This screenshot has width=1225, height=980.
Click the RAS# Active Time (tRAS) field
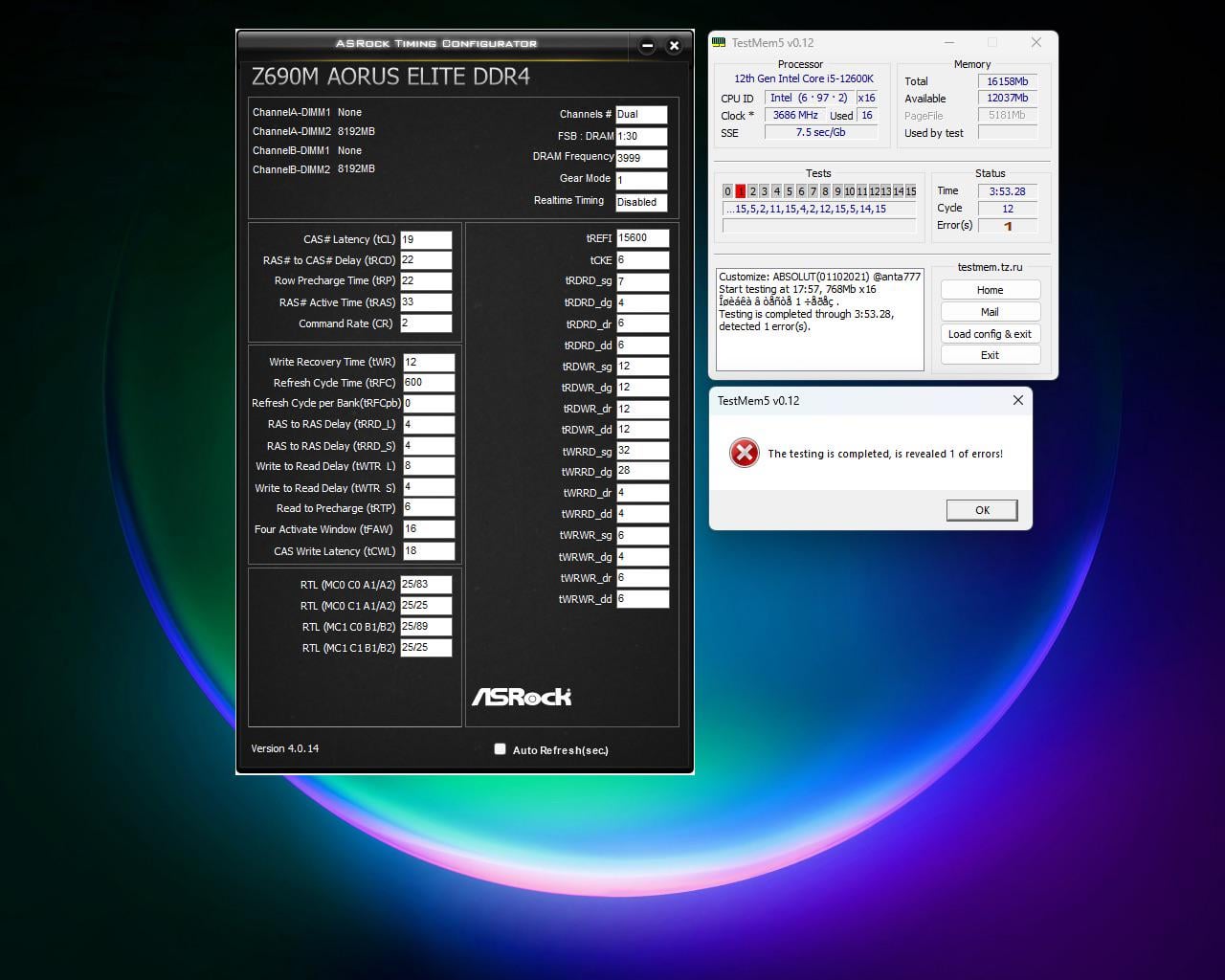pos(426,302)
